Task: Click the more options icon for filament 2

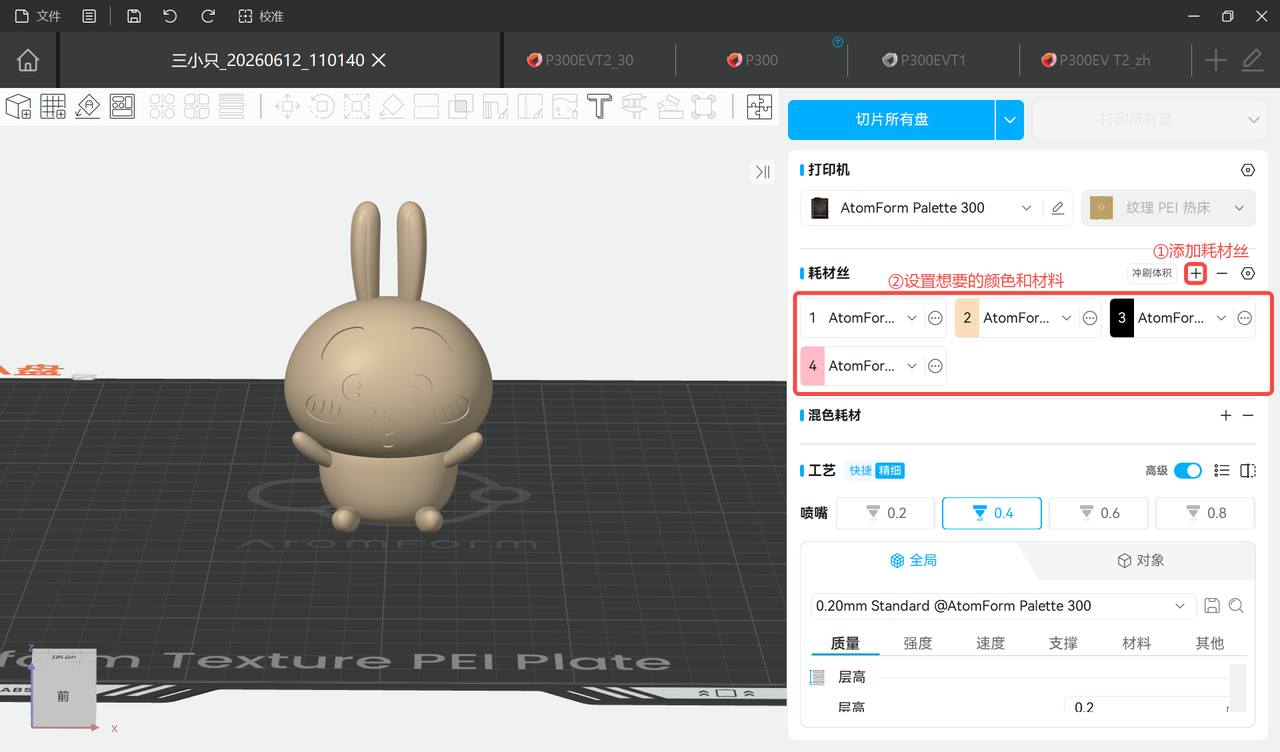Action: tap(1090, 318)
